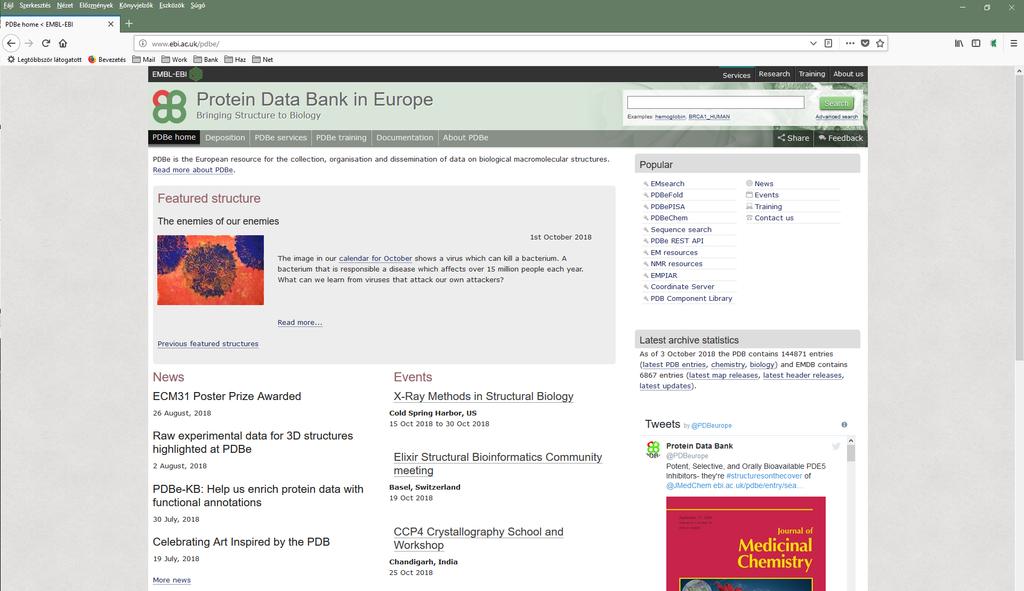Viewport: 1024px width, 591px height.
Task: Open the Fájl menu
Action: [8, 5]
